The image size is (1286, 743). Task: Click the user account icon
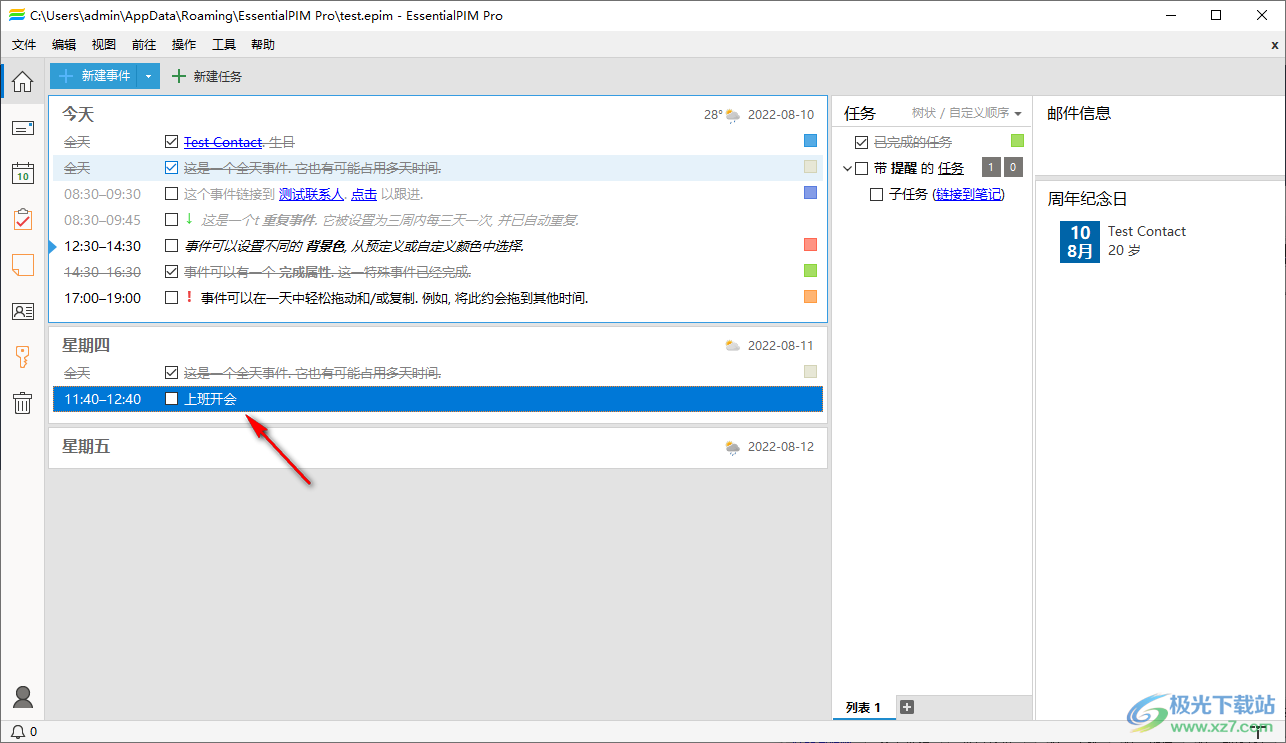(x=22, y=697)
